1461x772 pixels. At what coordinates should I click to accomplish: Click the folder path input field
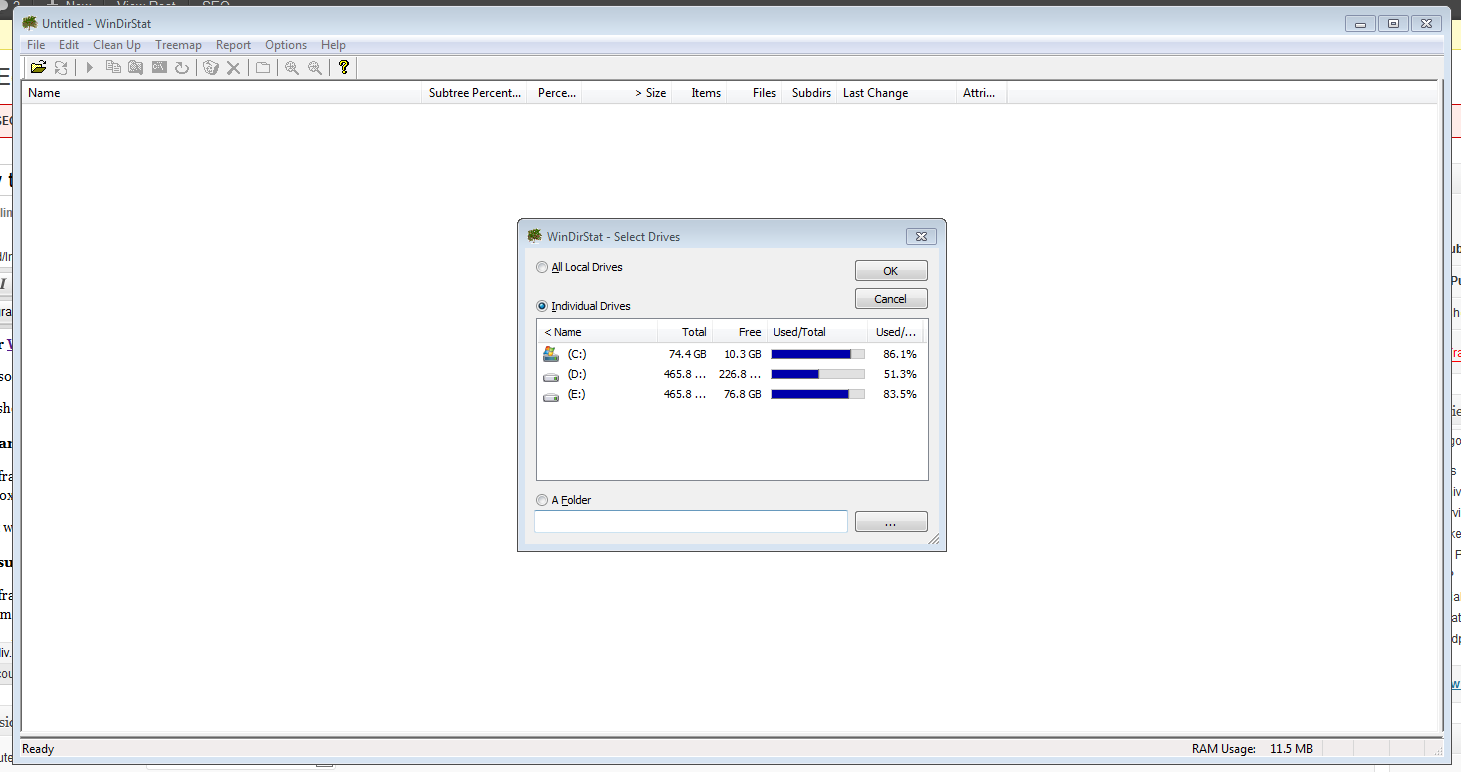(691, 522)
